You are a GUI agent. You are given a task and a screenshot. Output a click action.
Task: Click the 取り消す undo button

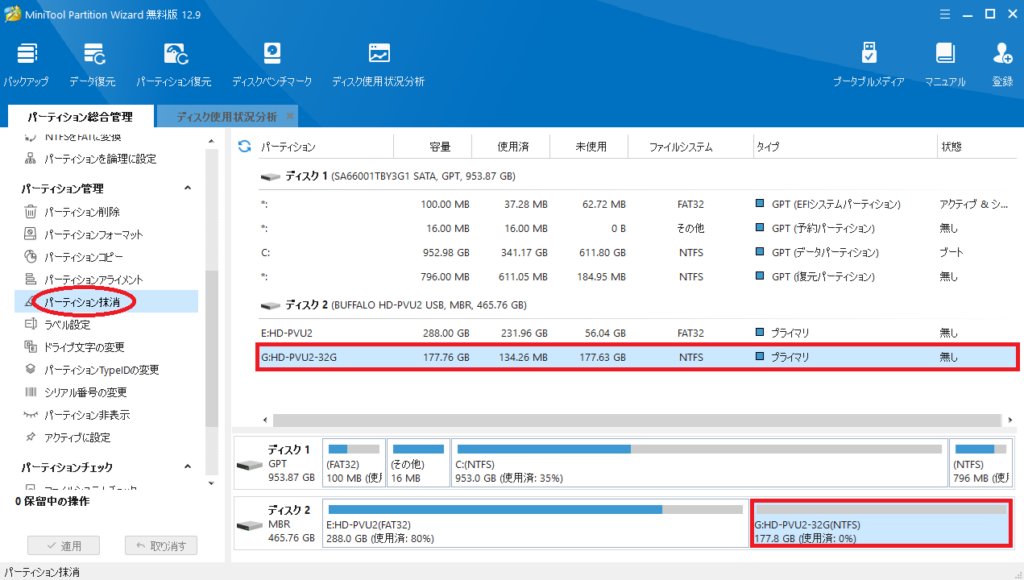(161, 545)
